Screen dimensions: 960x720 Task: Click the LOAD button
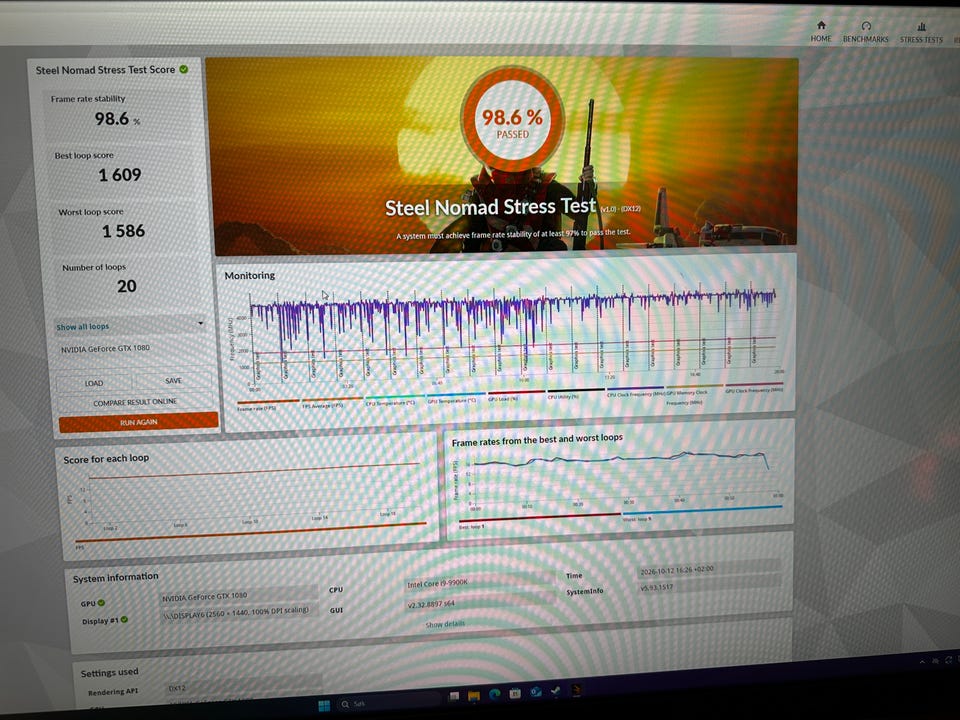pyautogui.click(x=94, y=383)
